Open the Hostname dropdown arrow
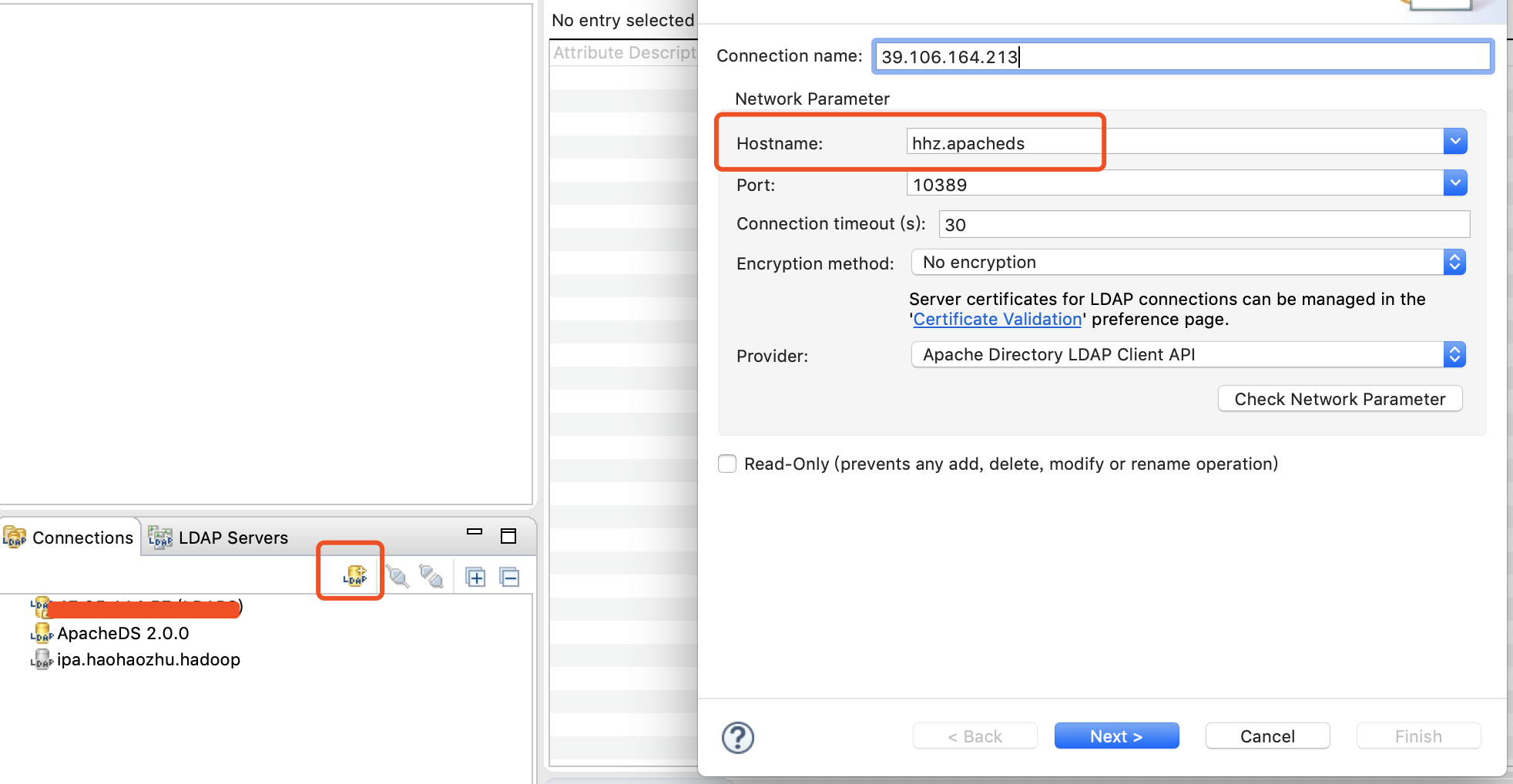This screenshot has height=784, width=1513. pos(1455,141)
